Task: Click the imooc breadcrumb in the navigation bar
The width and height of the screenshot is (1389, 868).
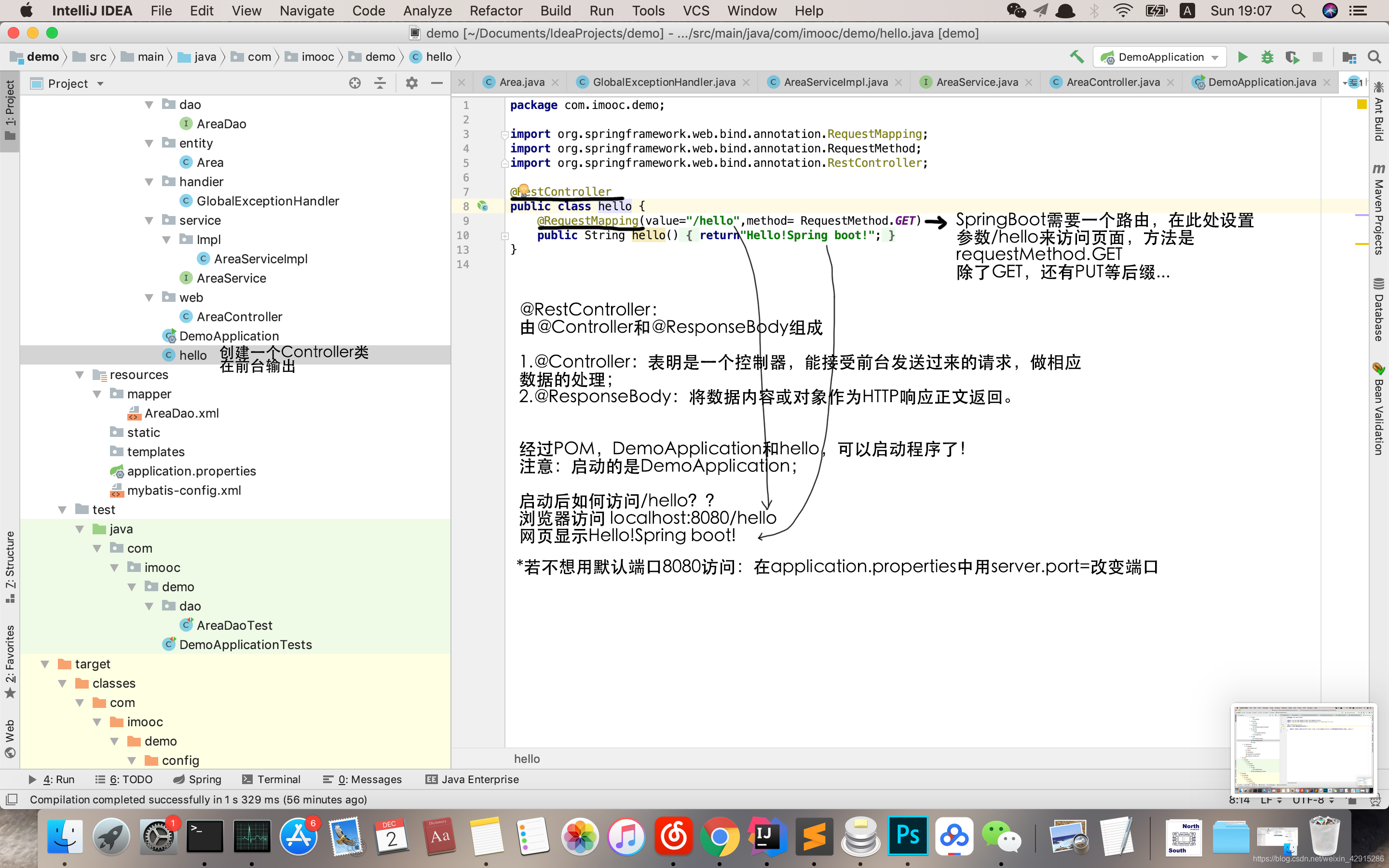Action: coord(310,57)
